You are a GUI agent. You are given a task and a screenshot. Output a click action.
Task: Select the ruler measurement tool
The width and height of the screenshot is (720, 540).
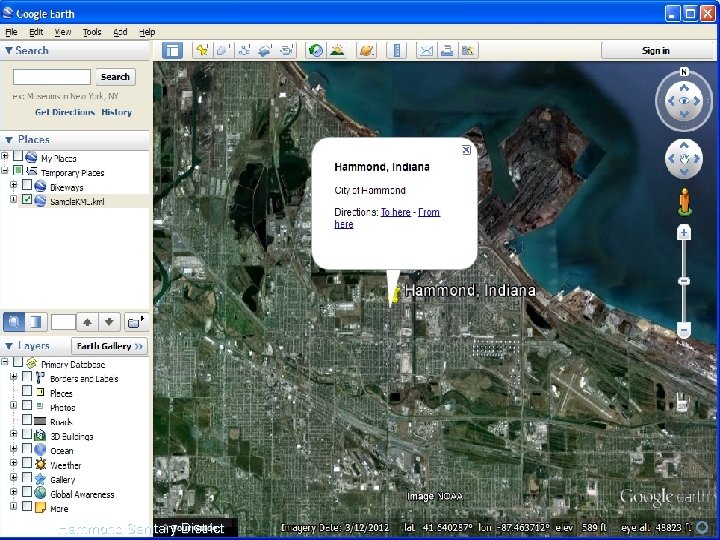[396, 50]
